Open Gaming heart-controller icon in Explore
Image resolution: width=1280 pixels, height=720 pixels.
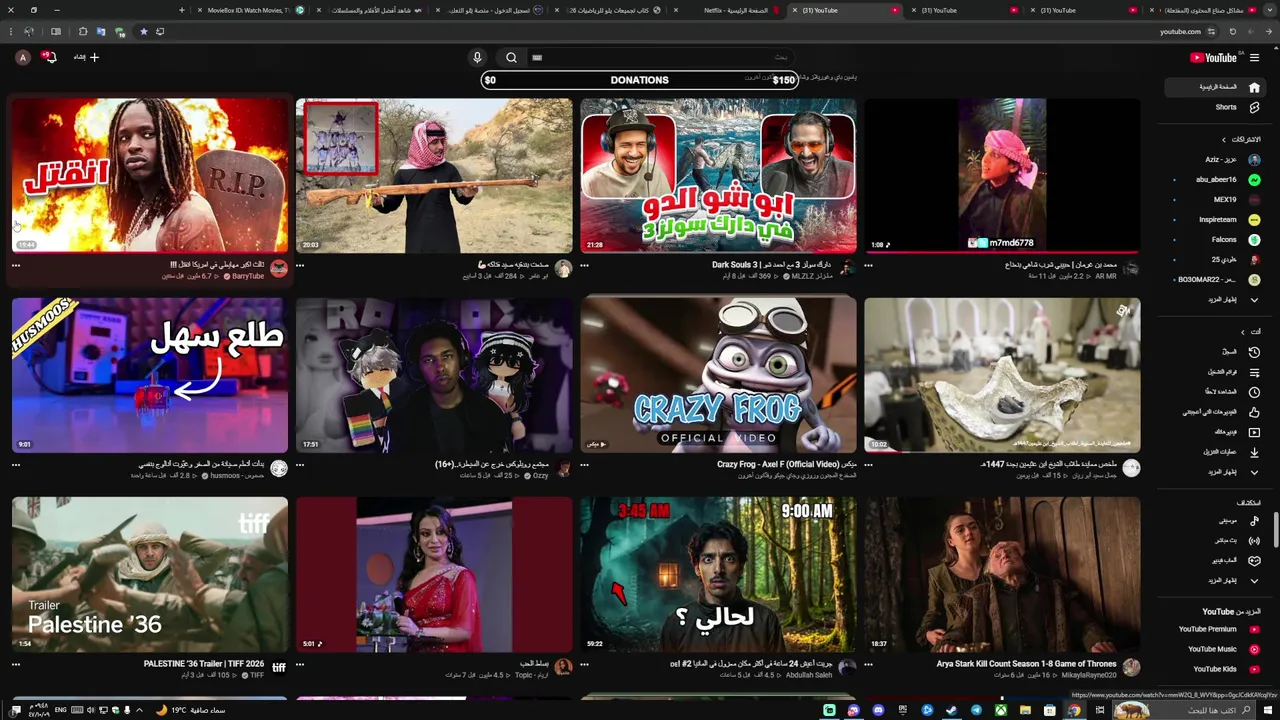coord(1254,561)
